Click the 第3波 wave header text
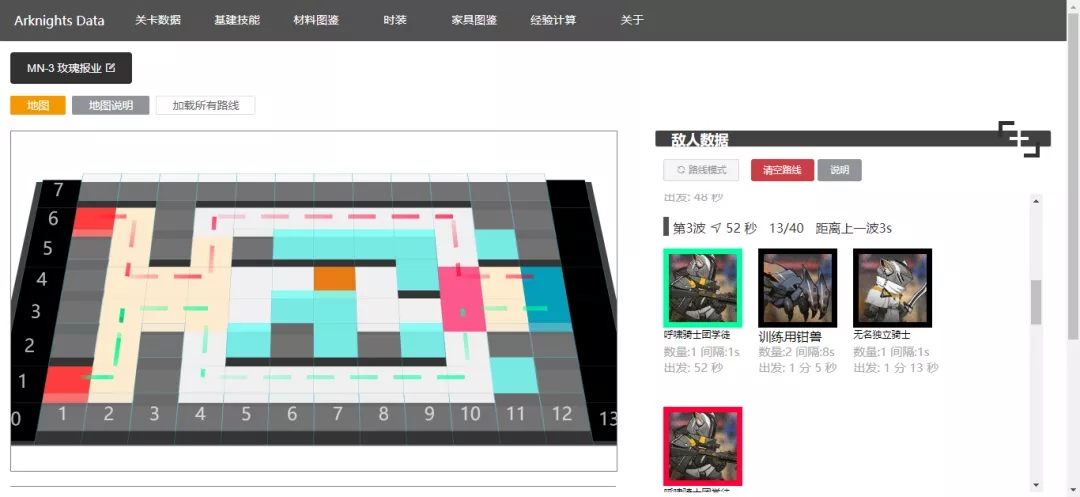The height and width of the screenshot is (497, 1080). pos(689,228)
